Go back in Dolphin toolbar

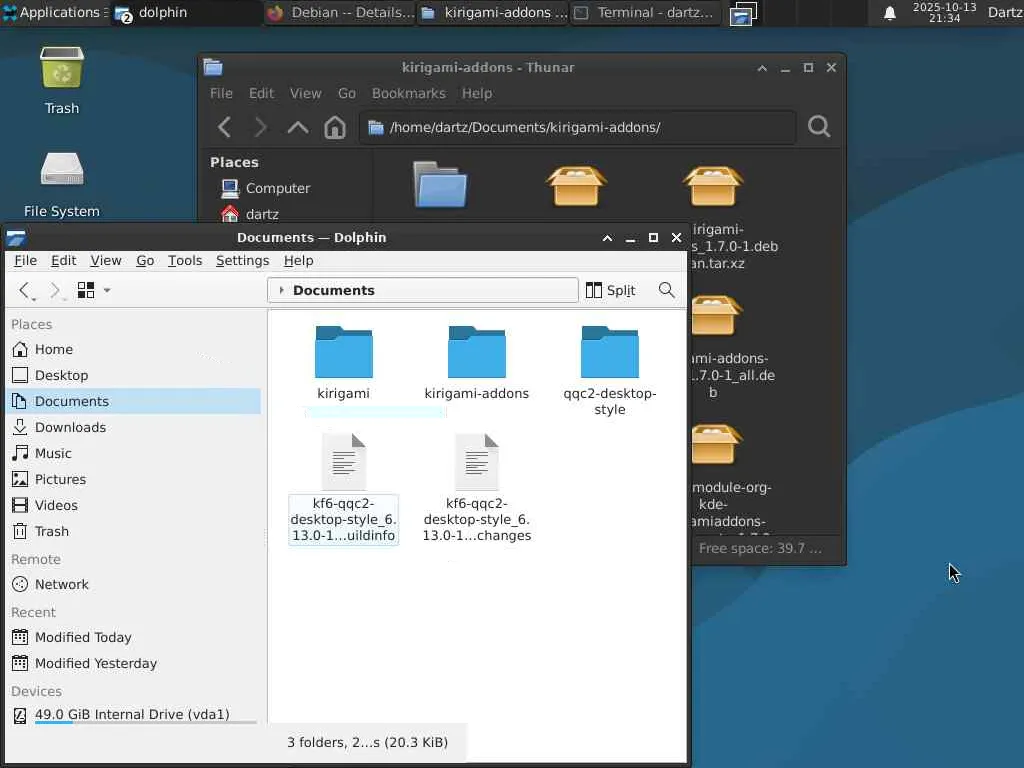pyautogui.click(x=24, y=291)
